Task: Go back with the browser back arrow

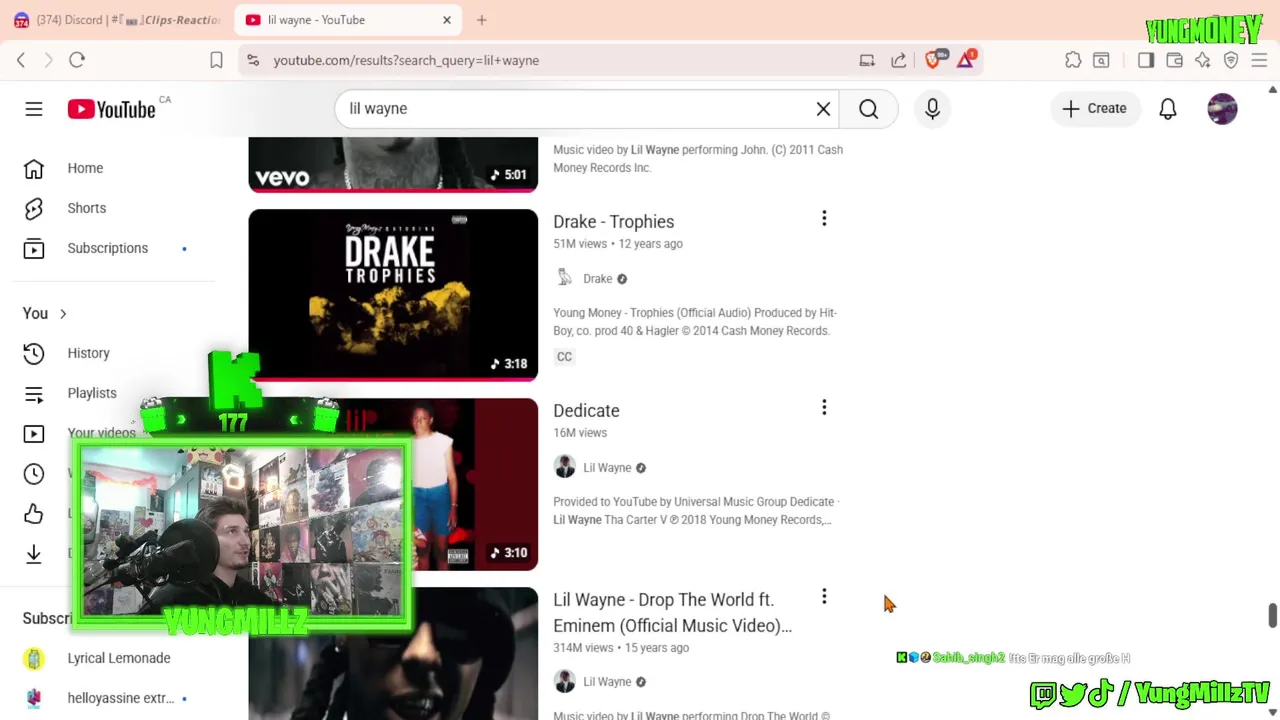Action: coord(21,60)
